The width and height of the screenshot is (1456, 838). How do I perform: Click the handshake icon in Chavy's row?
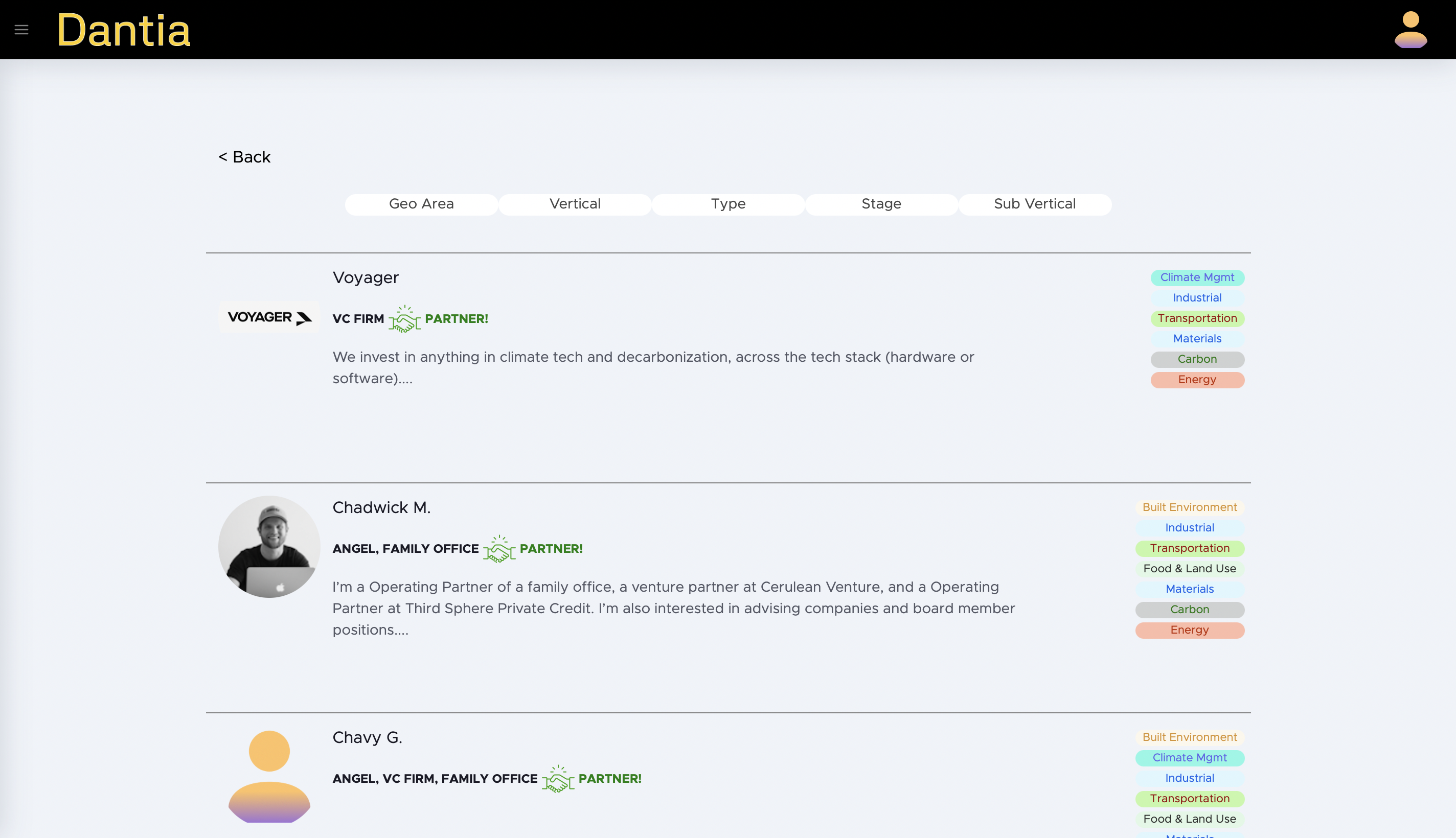[557, 779]
